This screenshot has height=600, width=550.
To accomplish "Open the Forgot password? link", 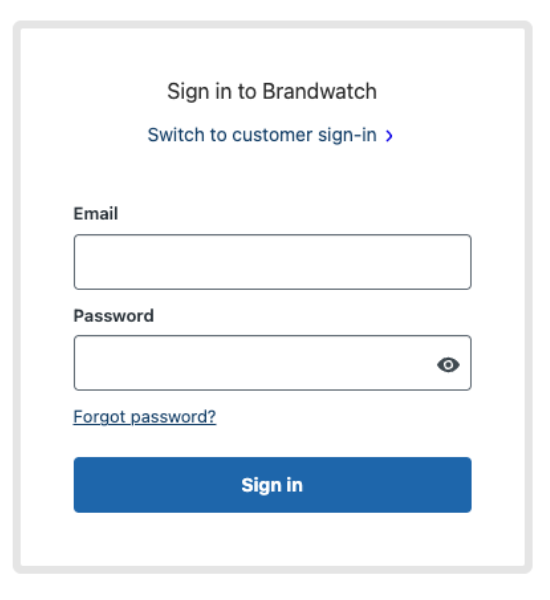I will (145, 417).
